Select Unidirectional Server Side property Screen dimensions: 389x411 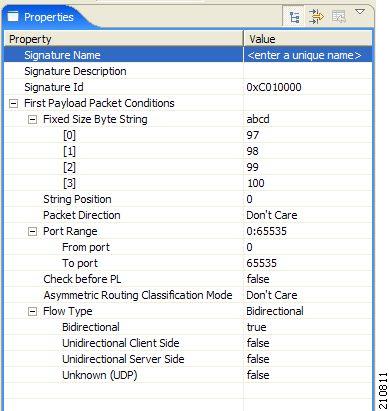coord(123,359)
